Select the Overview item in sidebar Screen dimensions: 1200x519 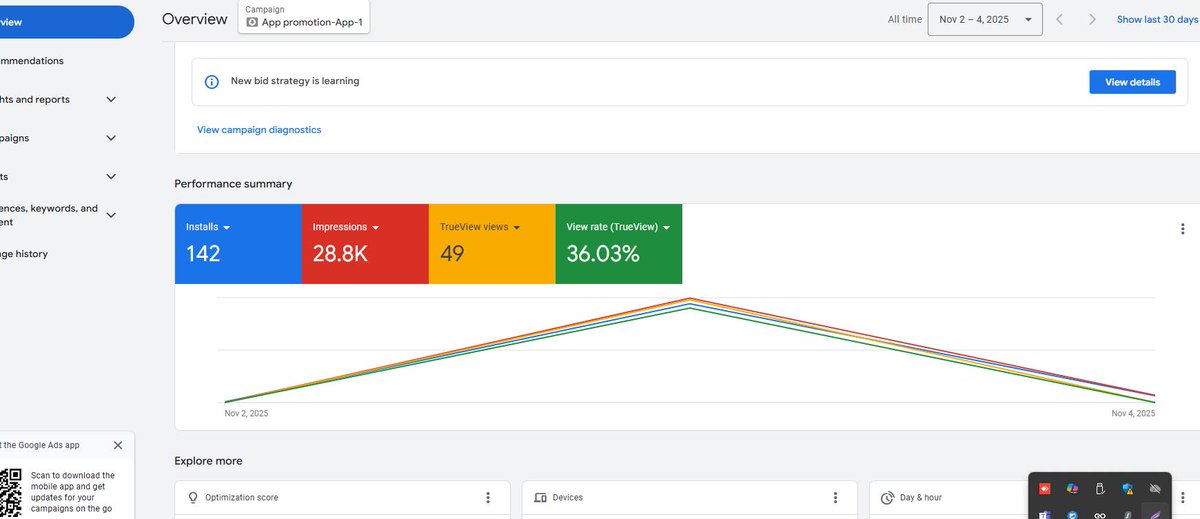66,22
